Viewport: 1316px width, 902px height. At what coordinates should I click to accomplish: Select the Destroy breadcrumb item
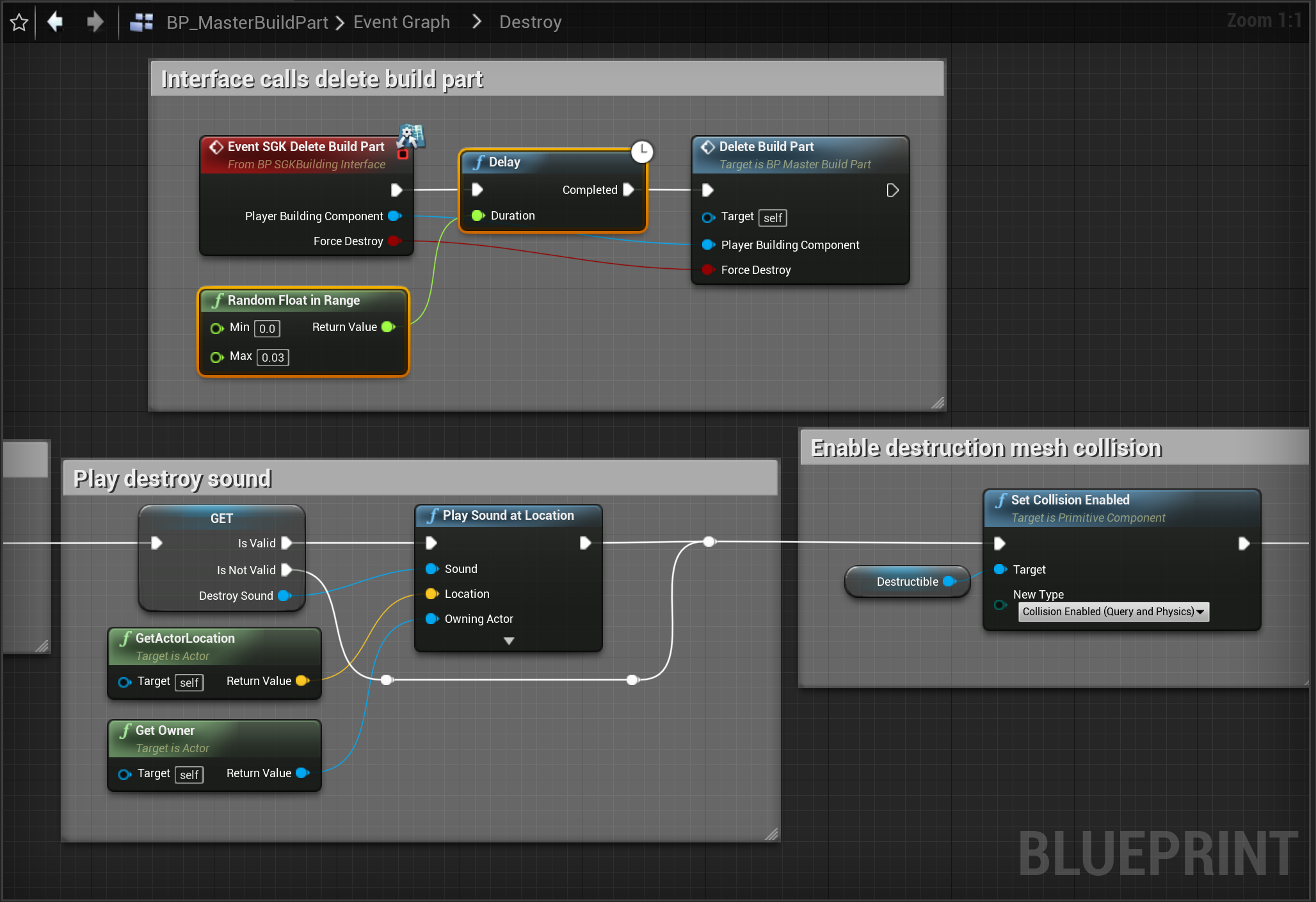[530, 22]
